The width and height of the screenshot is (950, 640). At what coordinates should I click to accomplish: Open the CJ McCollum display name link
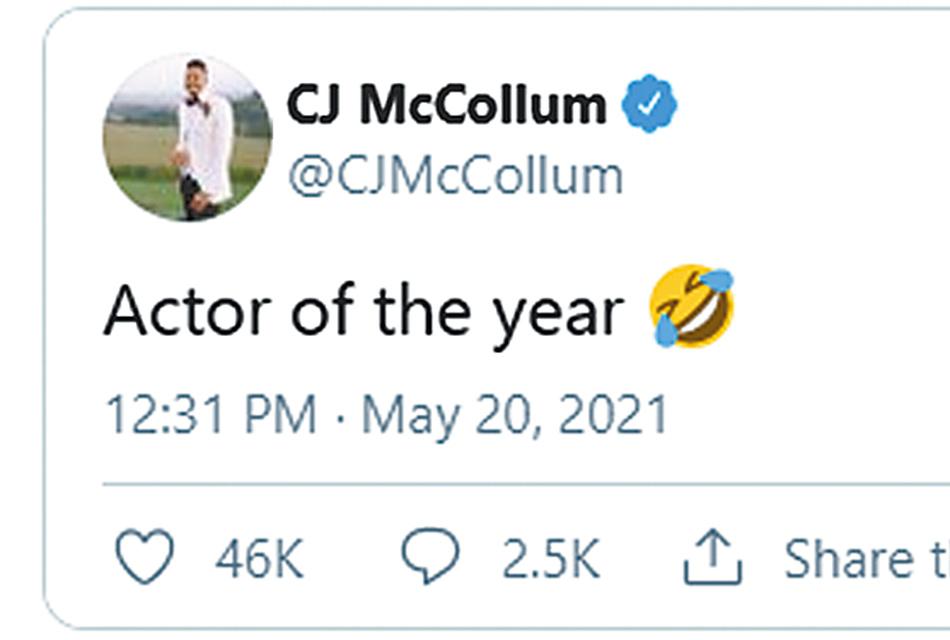click(447, 105)
